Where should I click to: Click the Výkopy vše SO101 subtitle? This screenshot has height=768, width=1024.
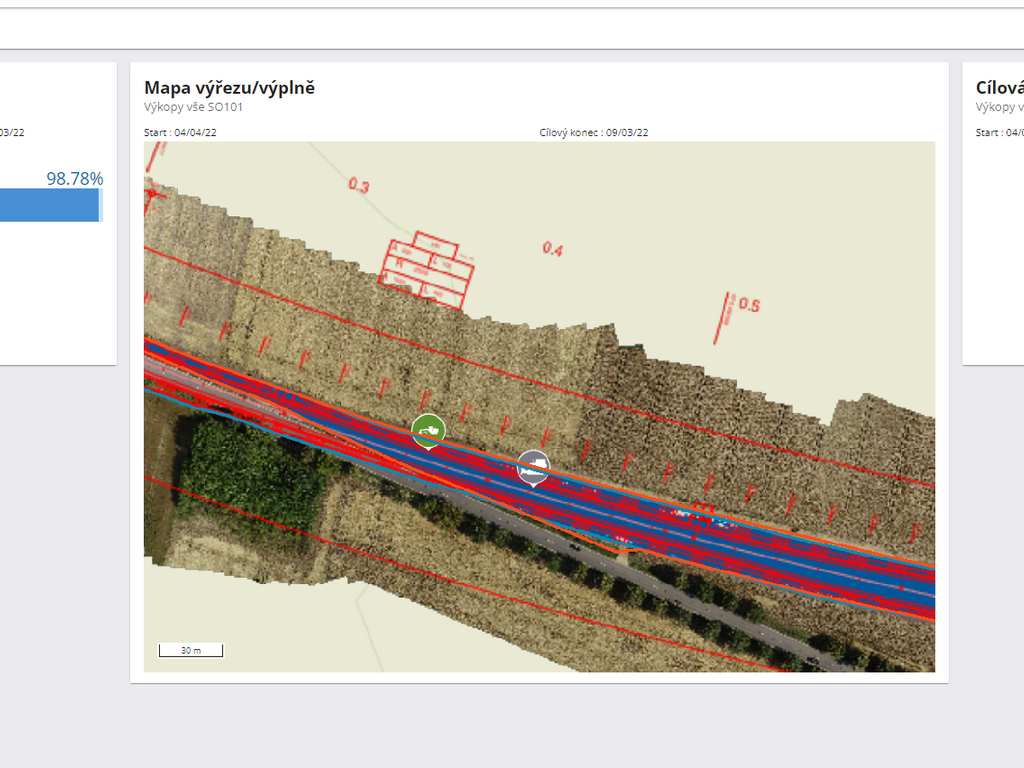click(193, 107)
